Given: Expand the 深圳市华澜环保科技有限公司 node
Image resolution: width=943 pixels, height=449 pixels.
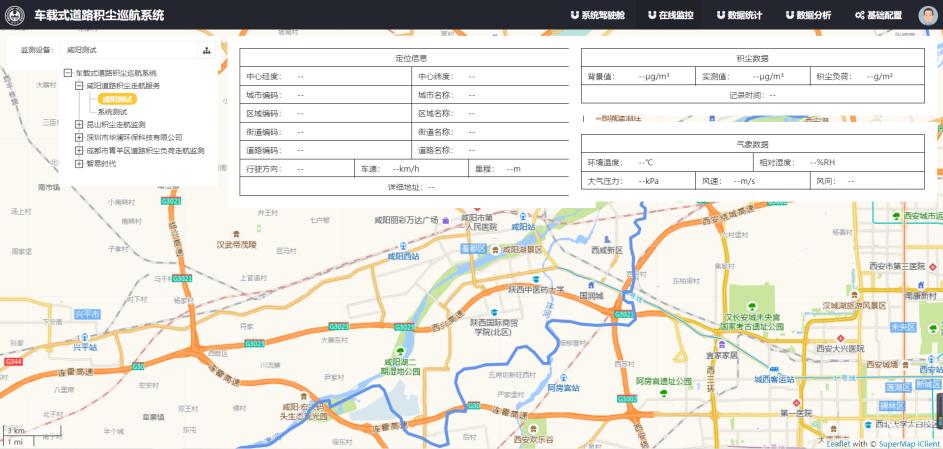Looking at the screenshot, I should (x=79, y=138).
